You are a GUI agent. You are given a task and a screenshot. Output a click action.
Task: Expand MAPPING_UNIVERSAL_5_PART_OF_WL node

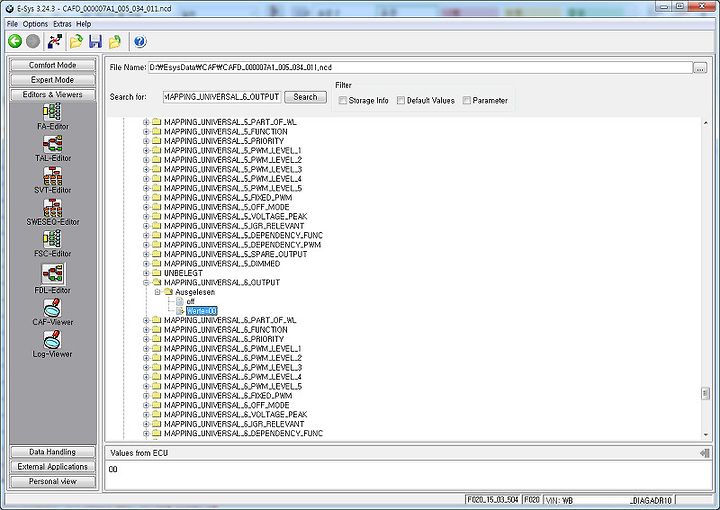coord(146,122)
